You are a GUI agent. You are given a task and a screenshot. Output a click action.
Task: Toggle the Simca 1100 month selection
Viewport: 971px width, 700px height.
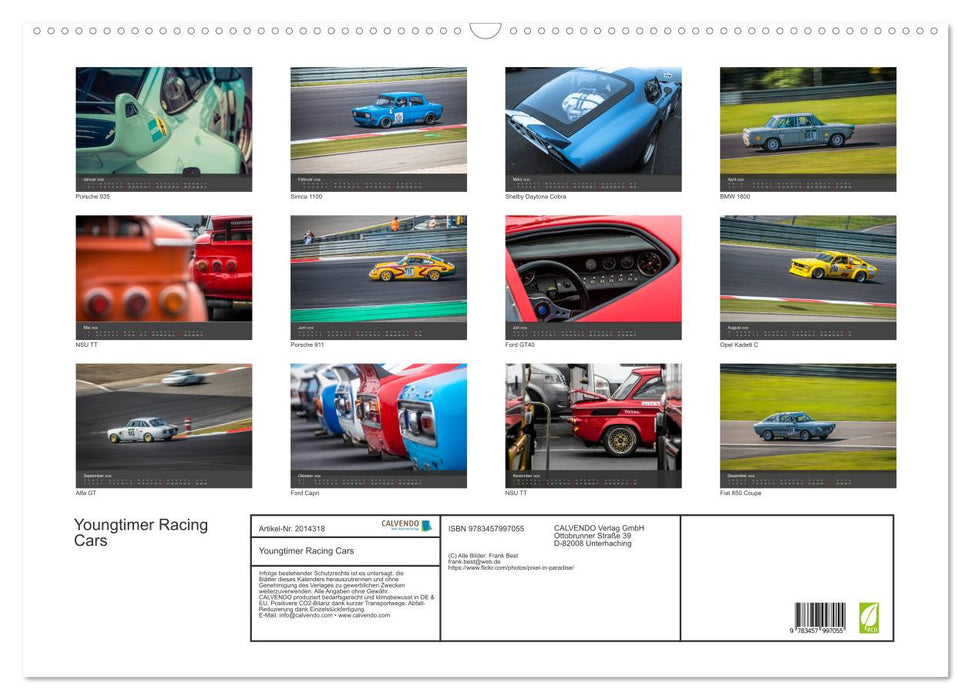pyautogui.click(x=378, y=127)
